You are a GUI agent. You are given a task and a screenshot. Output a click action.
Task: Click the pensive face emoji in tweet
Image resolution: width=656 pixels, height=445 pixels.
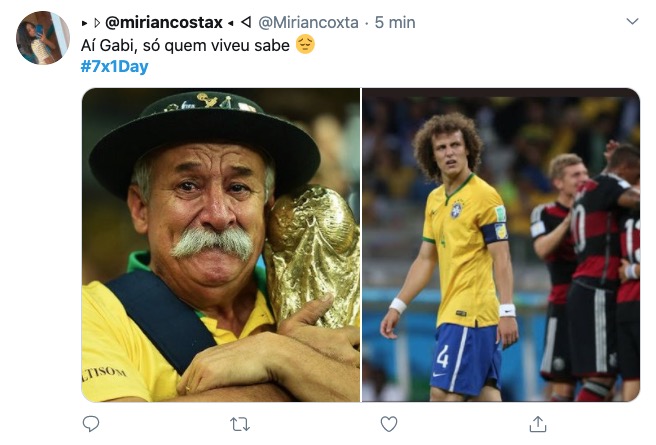pyautogui.click(x=306, y=45)
